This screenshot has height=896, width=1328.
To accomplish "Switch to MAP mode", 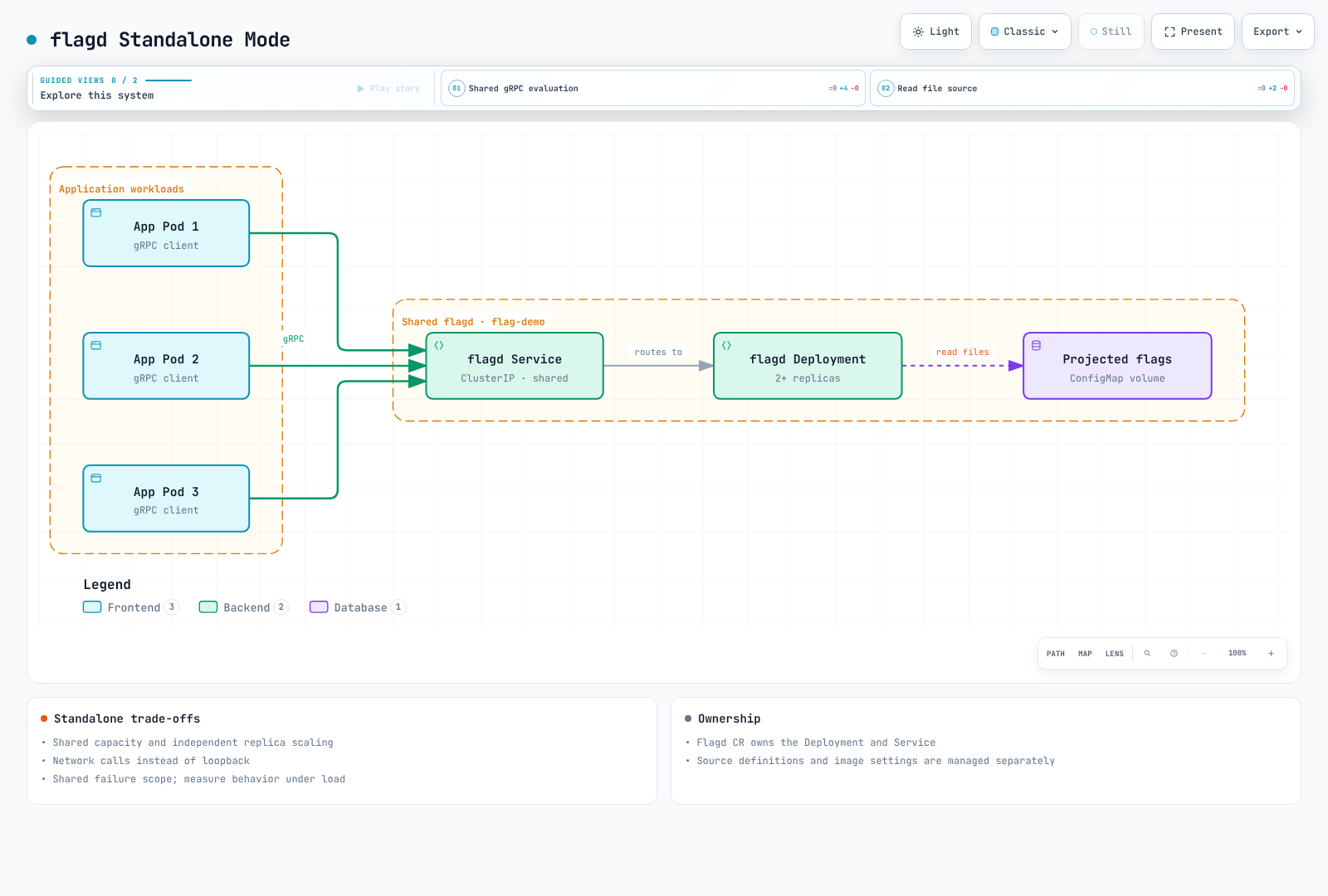I will pos(1085,654).
